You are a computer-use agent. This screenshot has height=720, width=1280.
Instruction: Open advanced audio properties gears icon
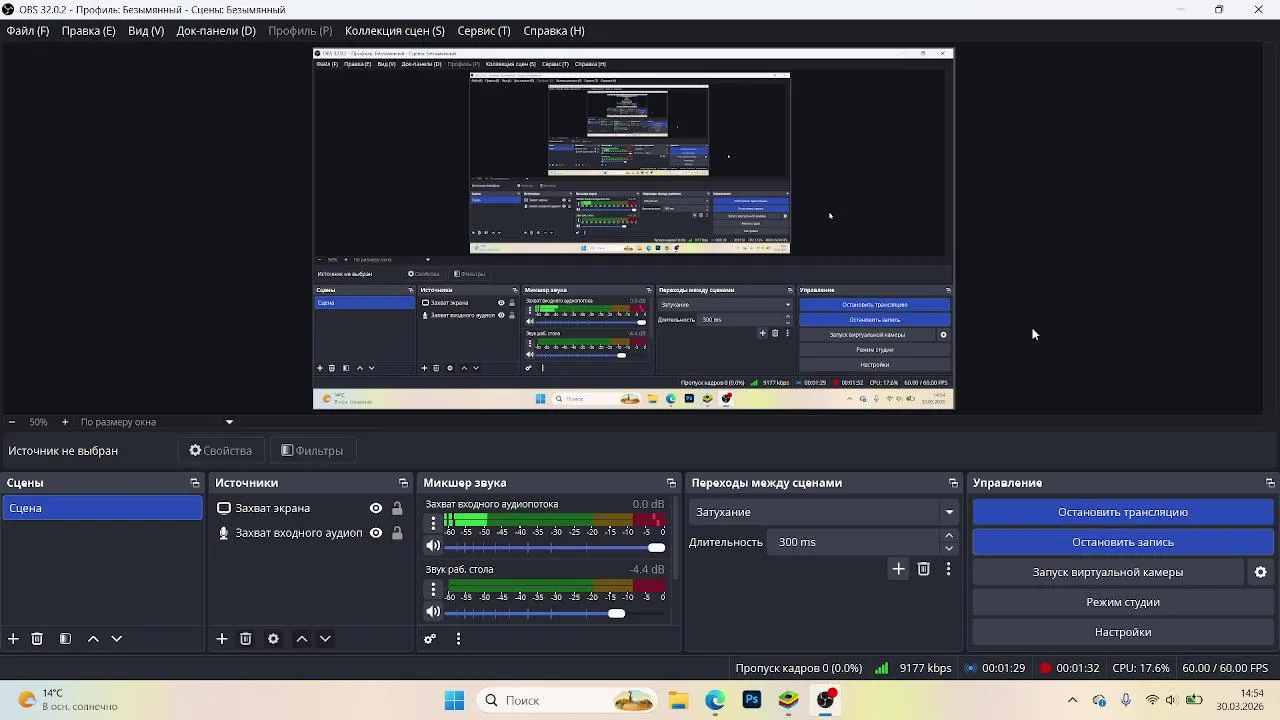[x=430, y=639]
